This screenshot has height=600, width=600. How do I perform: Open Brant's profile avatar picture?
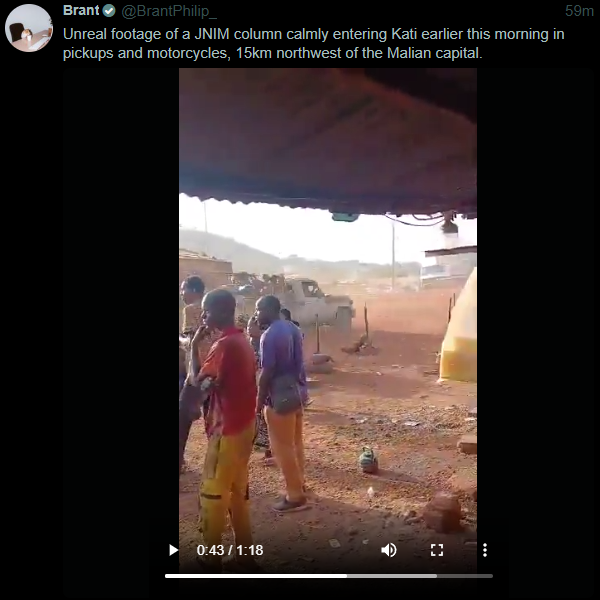29,28
